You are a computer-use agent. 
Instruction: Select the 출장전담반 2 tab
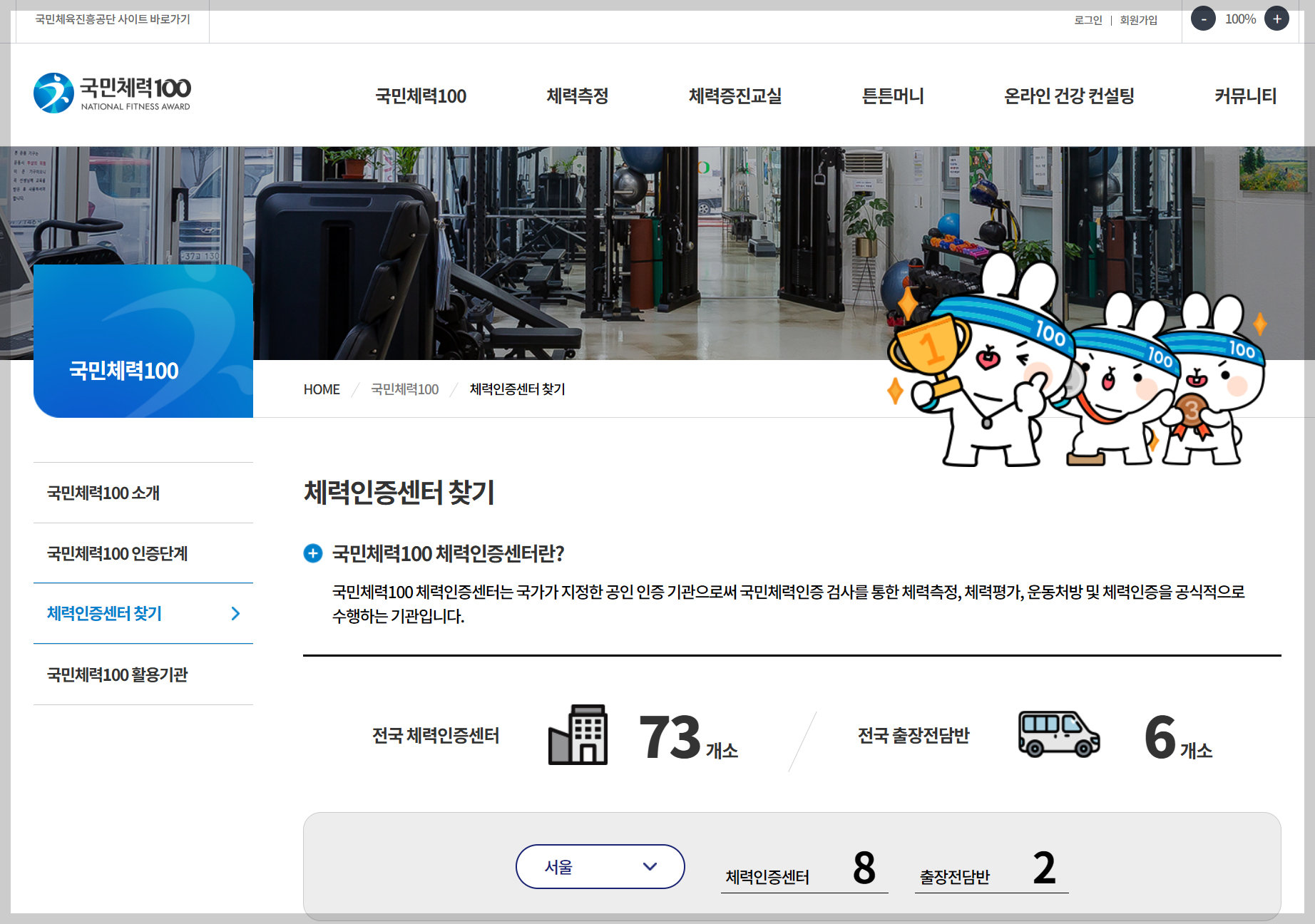[x=990, y=871]
